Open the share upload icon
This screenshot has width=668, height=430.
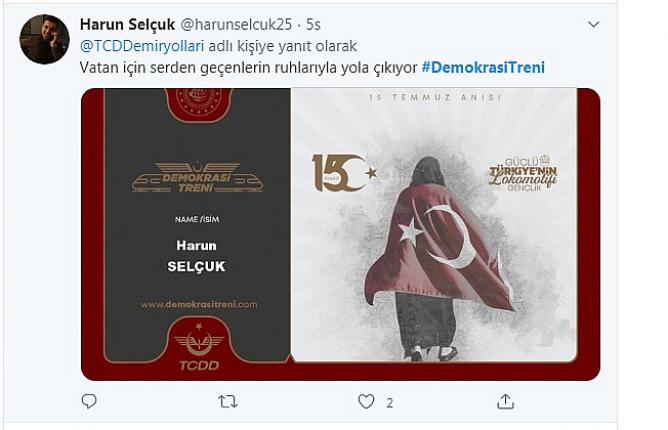[x=505, y=401]
